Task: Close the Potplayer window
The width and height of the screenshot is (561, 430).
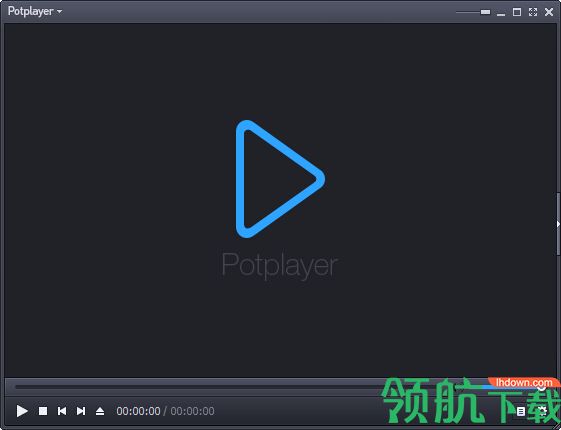Action: pyautogui.click(x=549, y=12)
